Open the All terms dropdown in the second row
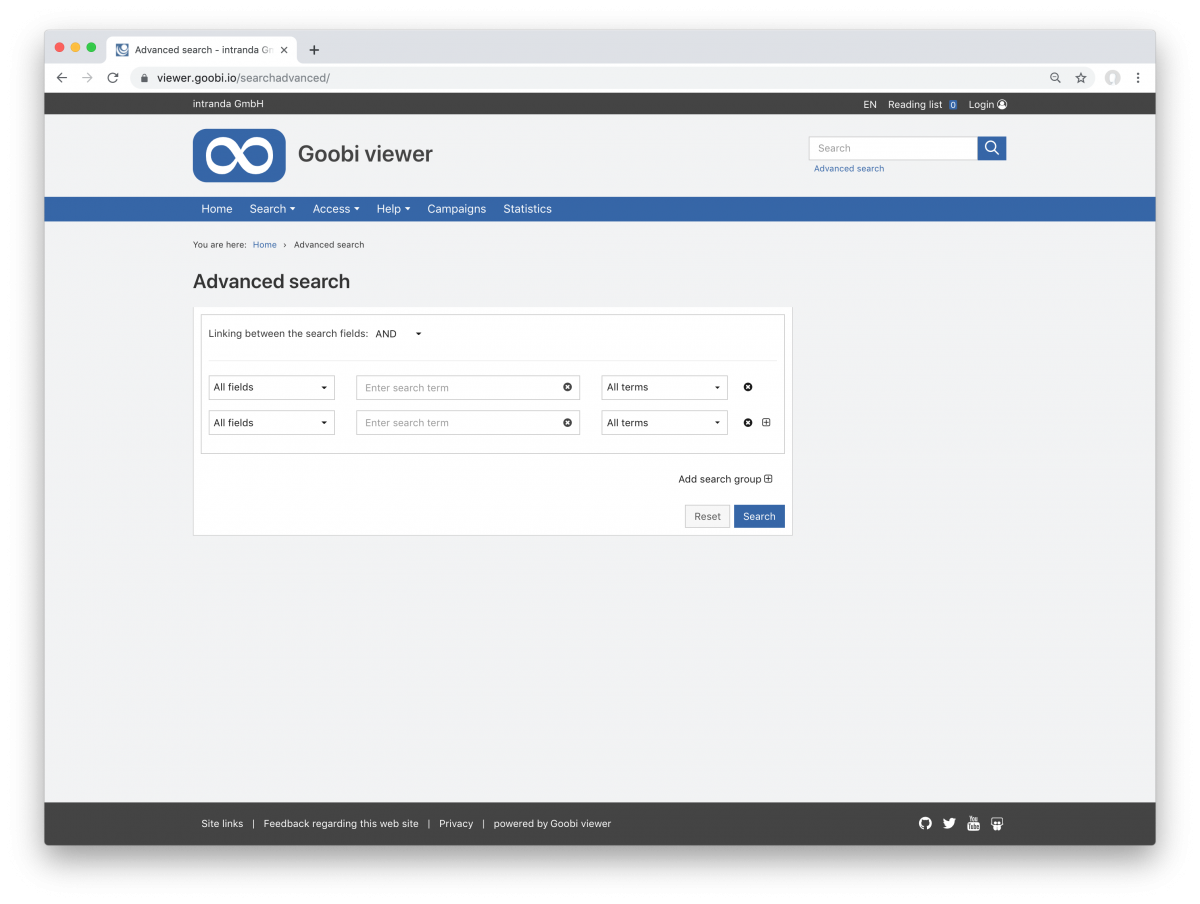Image resolution: width=1200 pixels, height=904 pixels. [x=664, y=422]
